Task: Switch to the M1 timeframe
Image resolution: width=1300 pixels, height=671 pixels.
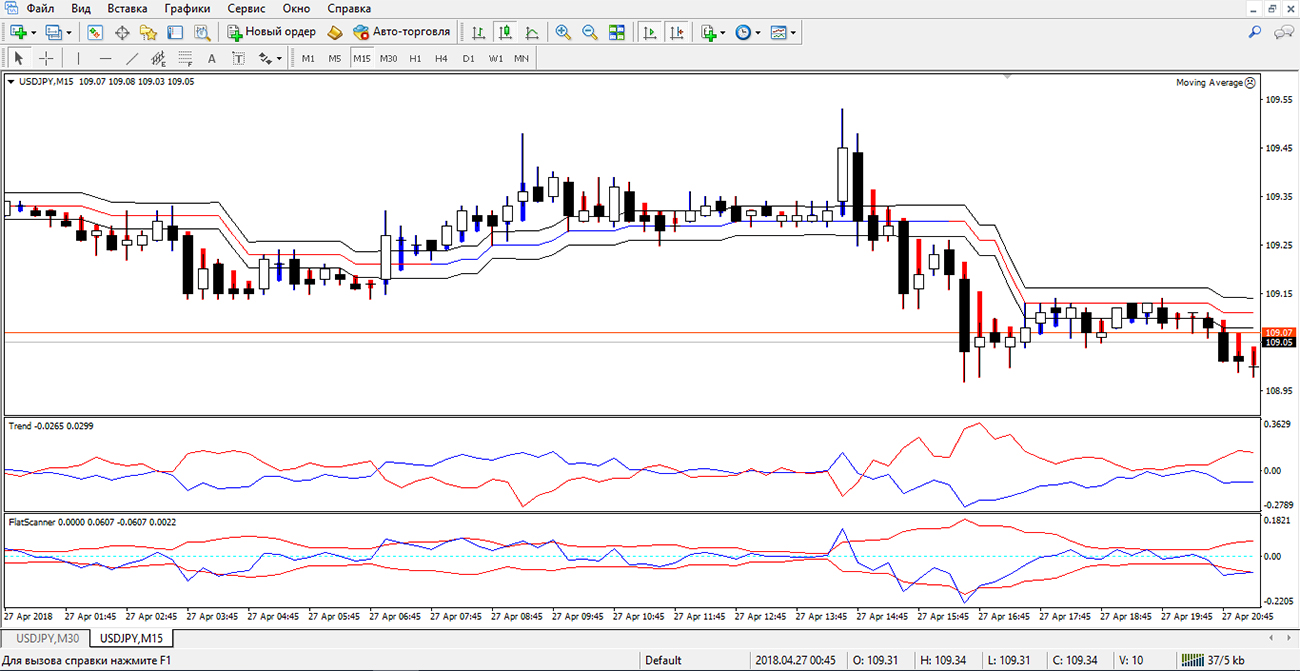Action: pos(308,58)
